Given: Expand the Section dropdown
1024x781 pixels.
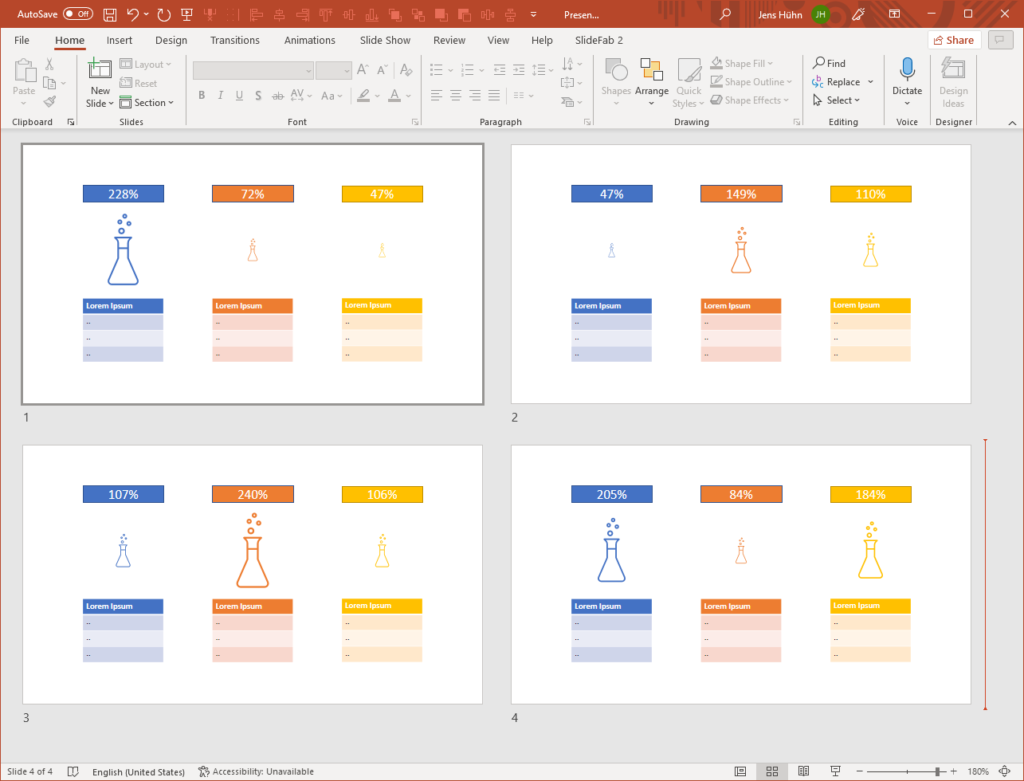Looking at the screenshot, I should 147,103.
